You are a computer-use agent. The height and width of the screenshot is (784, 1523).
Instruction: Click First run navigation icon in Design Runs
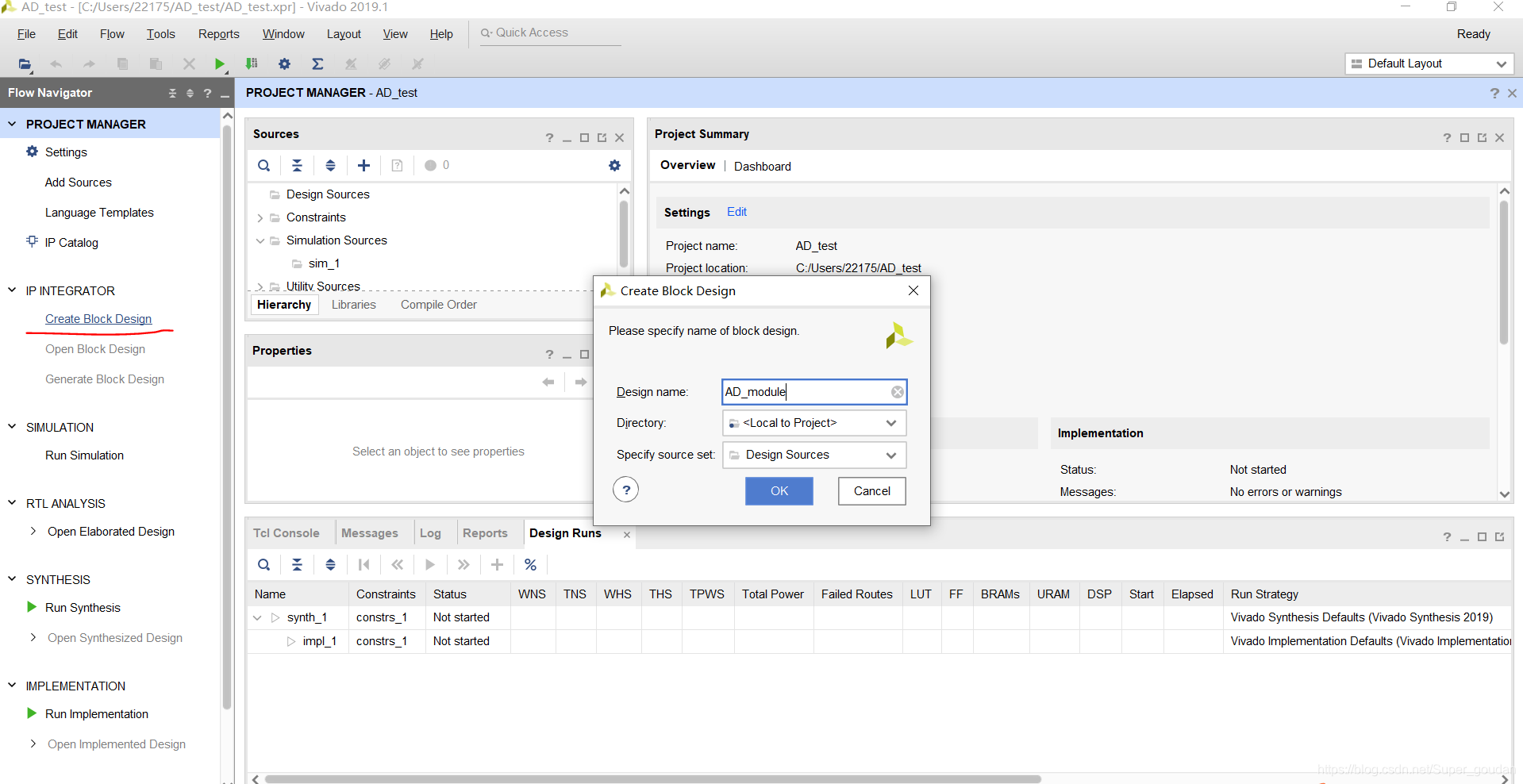pyautogui.click(x=363, y=565)
